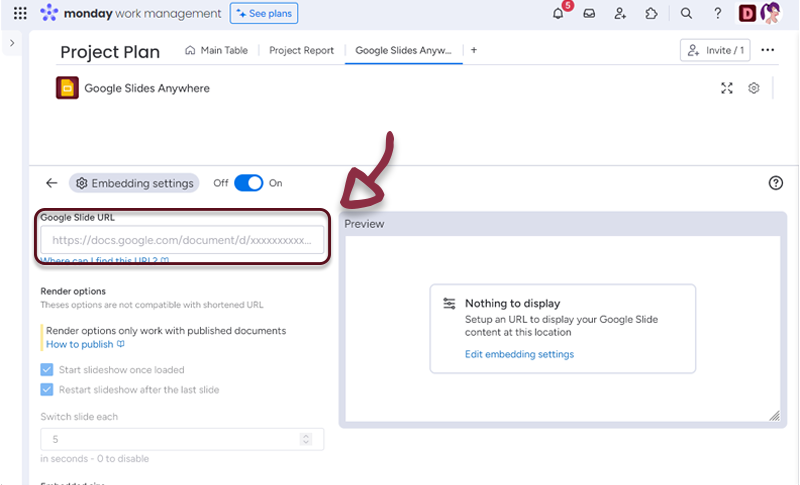Click the back arrow beside Embedding settings
The width and height of the screenshot is (800, 485).
tap(52, 183)
